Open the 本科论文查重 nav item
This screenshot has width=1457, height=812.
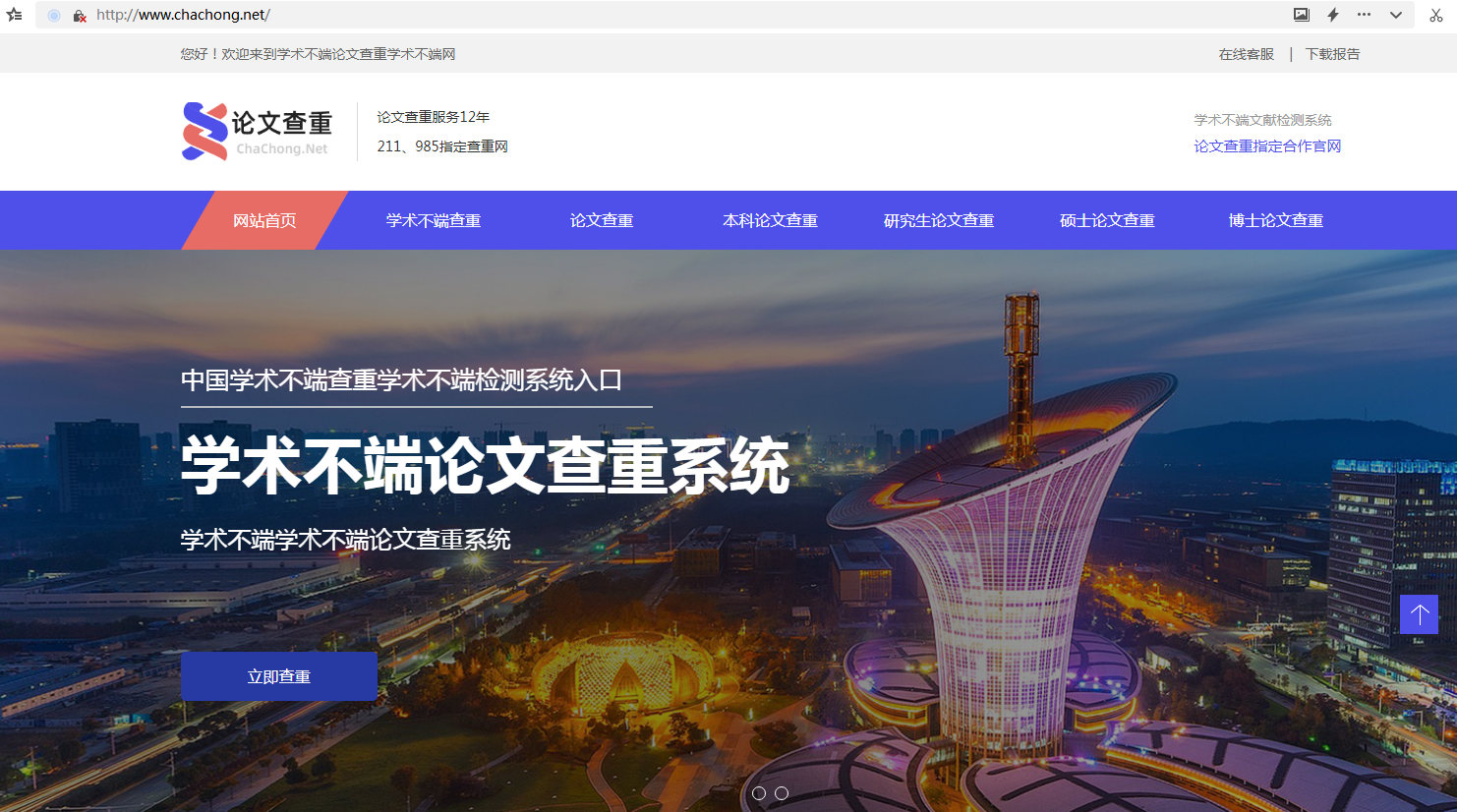pos(771,220)
